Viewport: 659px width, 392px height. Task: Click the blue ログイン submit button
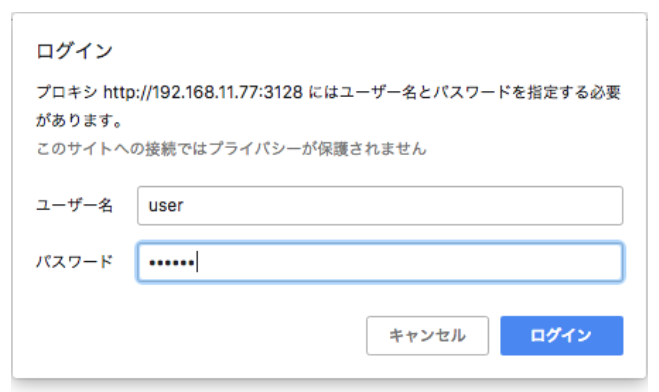(x=561, y=335)
